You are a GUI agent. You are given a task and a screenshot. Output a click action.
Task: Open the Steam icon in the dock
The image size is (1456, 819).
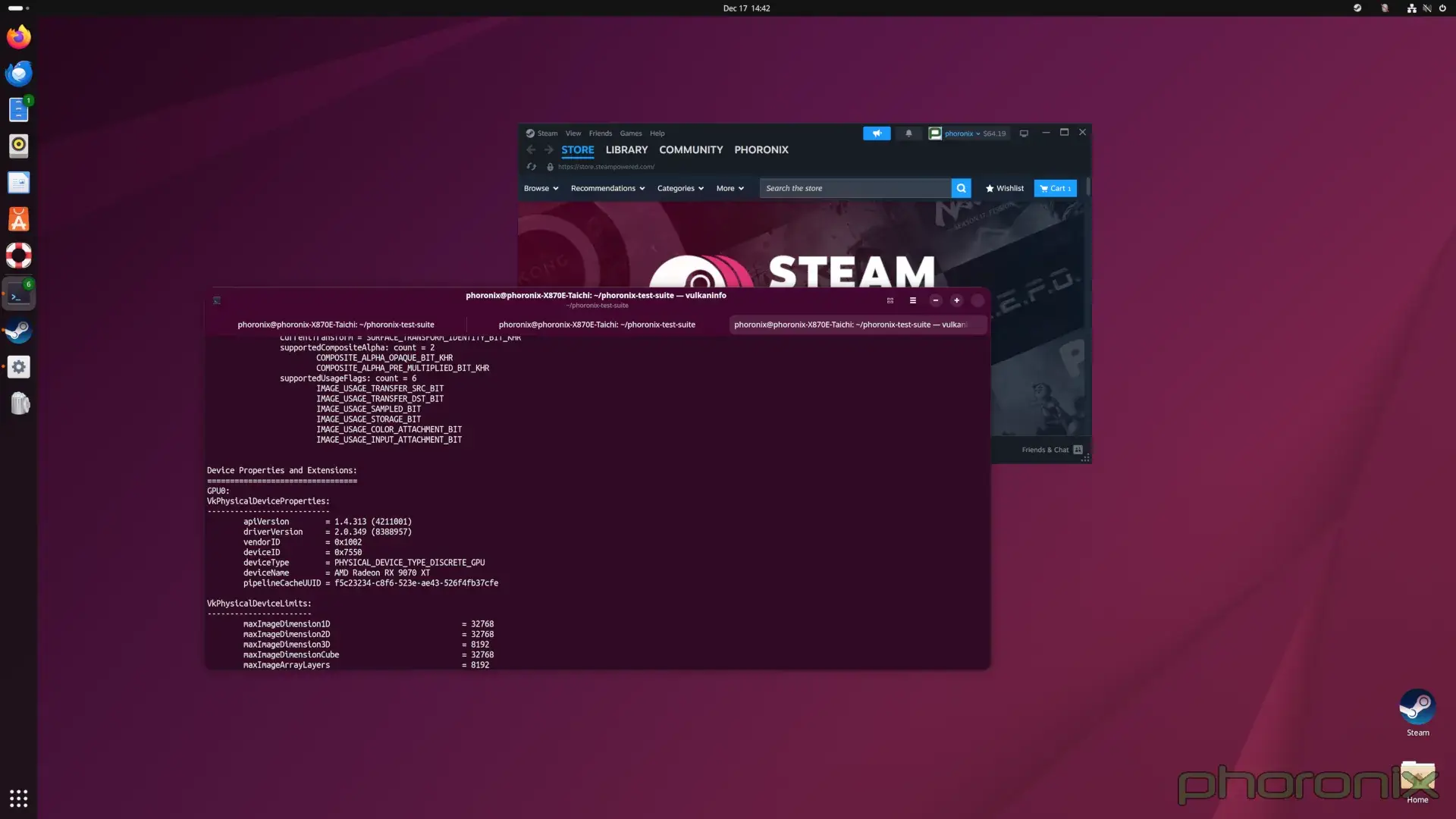(19, 331)
